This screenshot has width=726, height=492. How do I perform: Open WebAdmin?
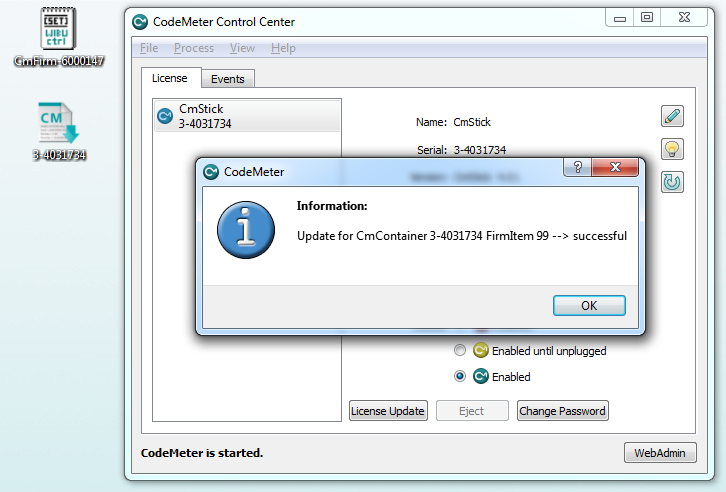(660, 453)
